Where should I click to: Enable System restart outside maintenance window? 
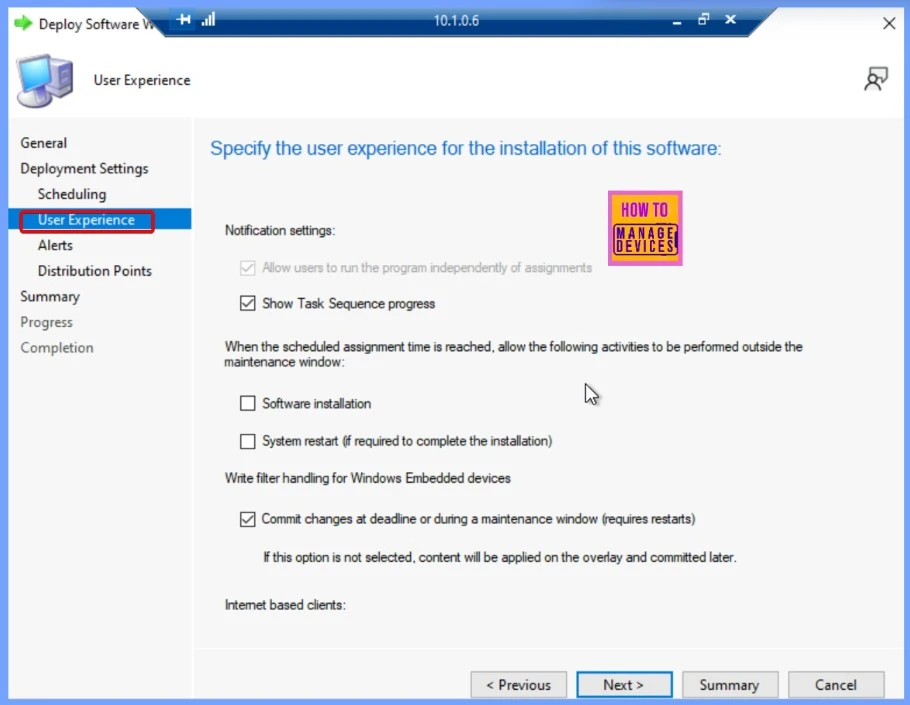point(248,442)
